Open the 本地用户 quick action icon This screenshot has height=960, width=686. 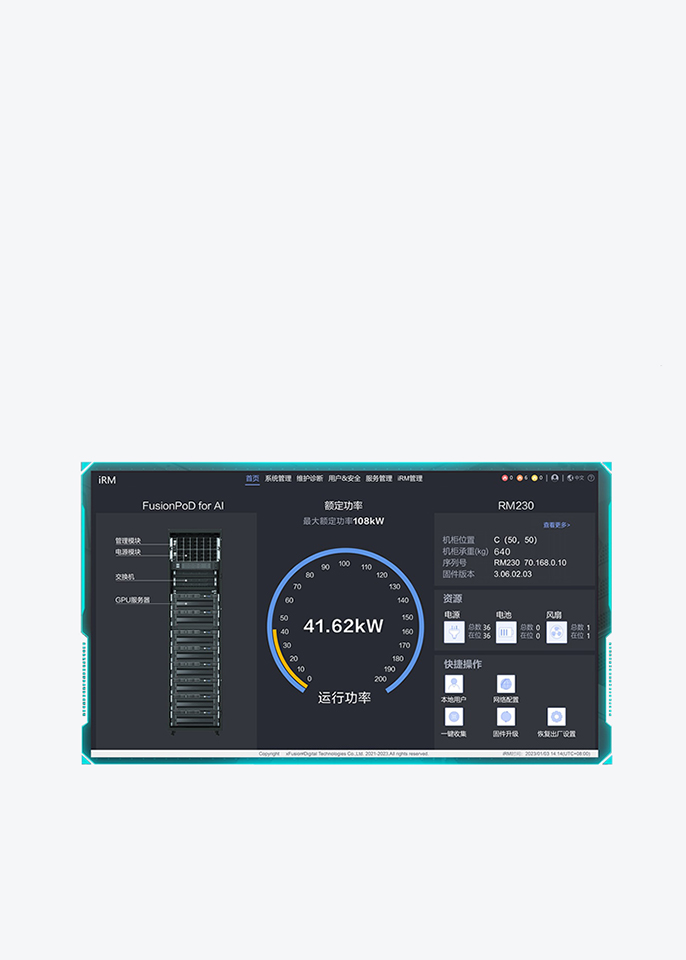pos(454,684)
